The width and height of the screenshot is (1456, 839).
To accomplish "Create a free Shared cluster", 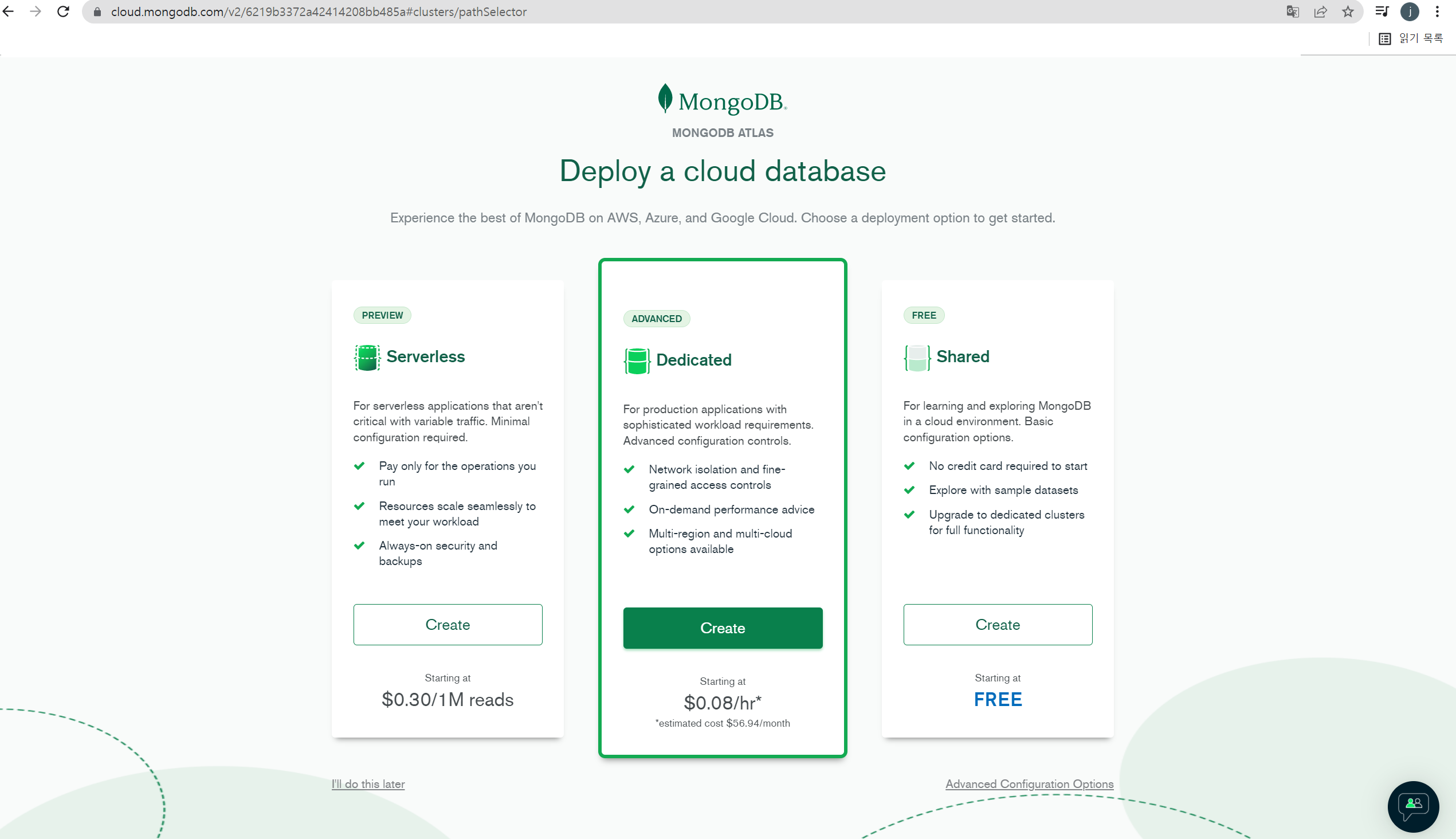I will click(998, 624).
